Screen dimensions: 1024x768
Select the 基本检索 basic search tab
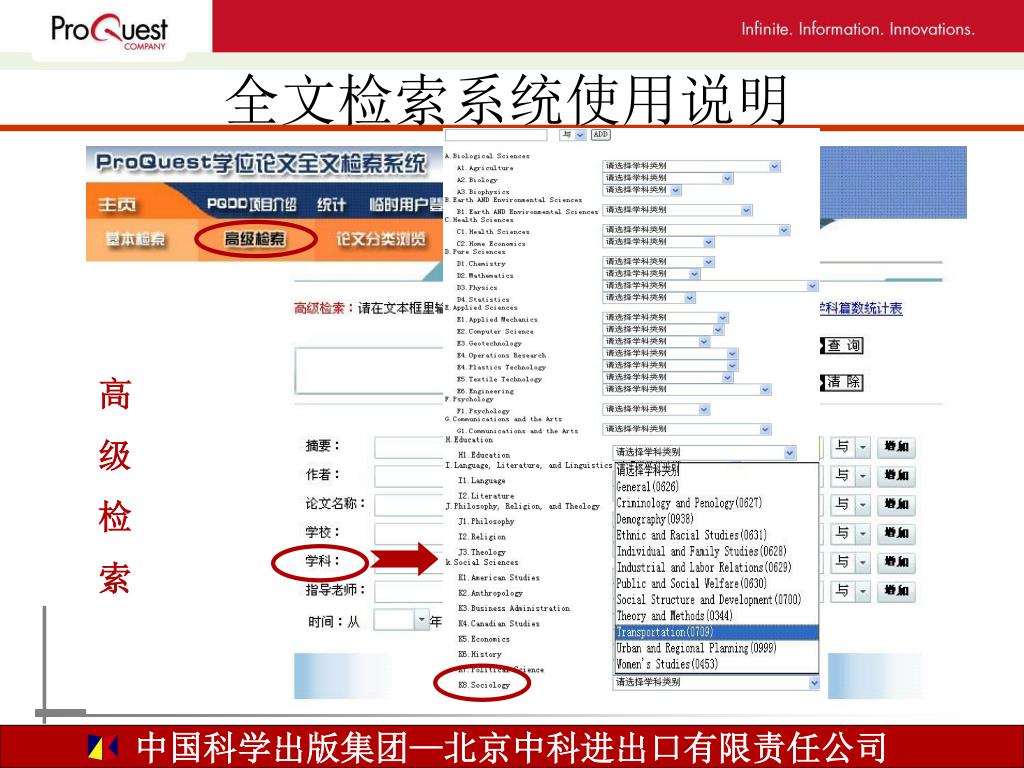(x=135, y=239)
